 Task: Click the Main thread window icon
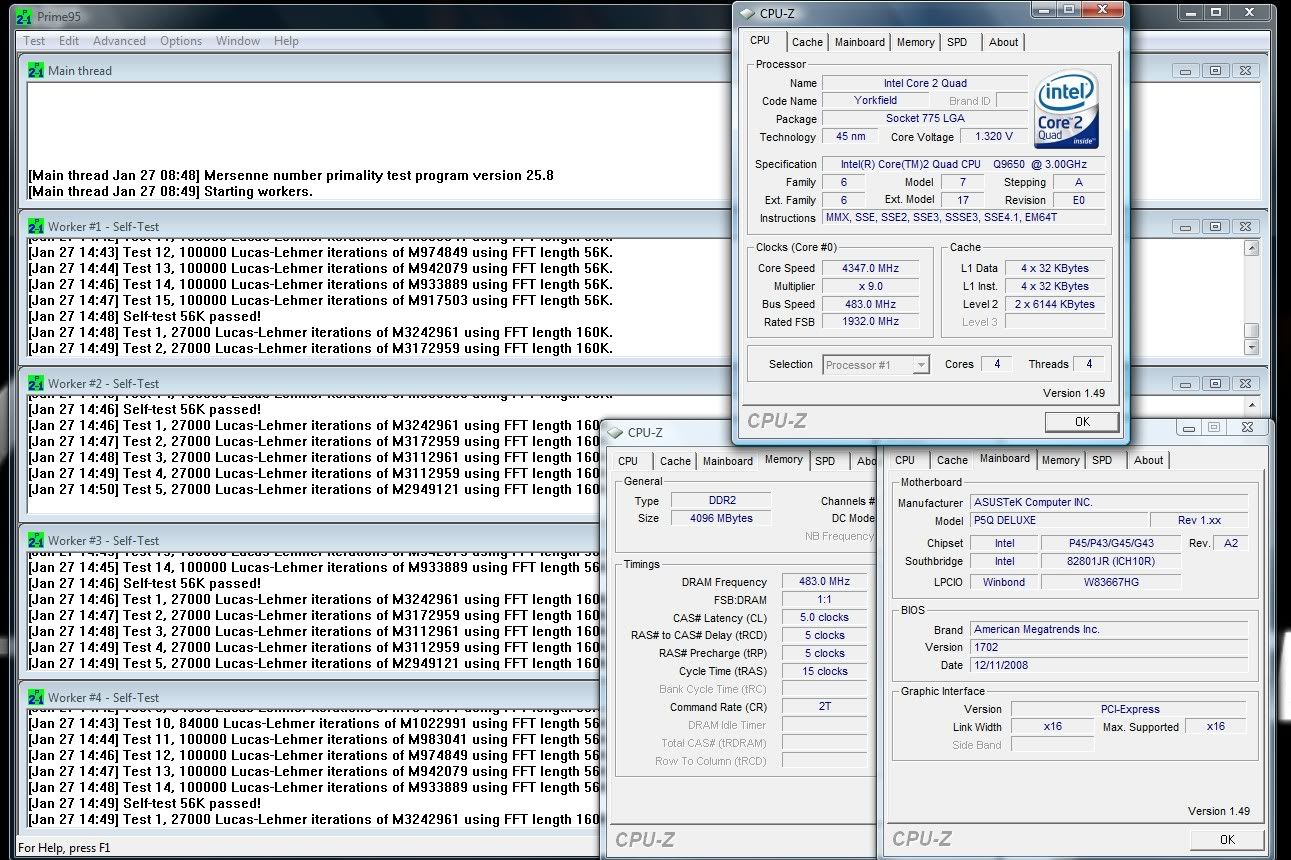pos(36,71)
